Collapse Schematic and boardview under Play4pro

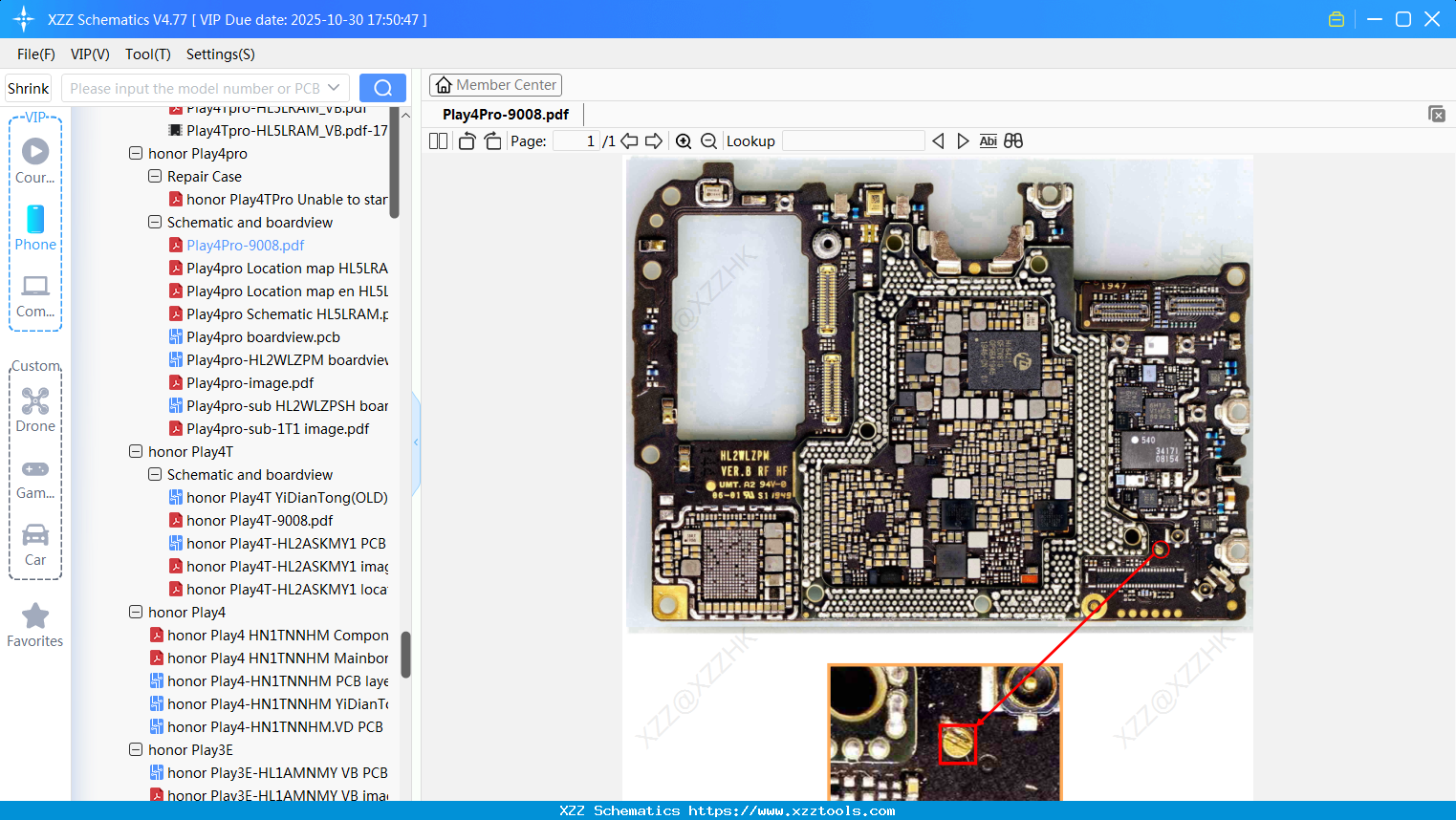(155, 222)
